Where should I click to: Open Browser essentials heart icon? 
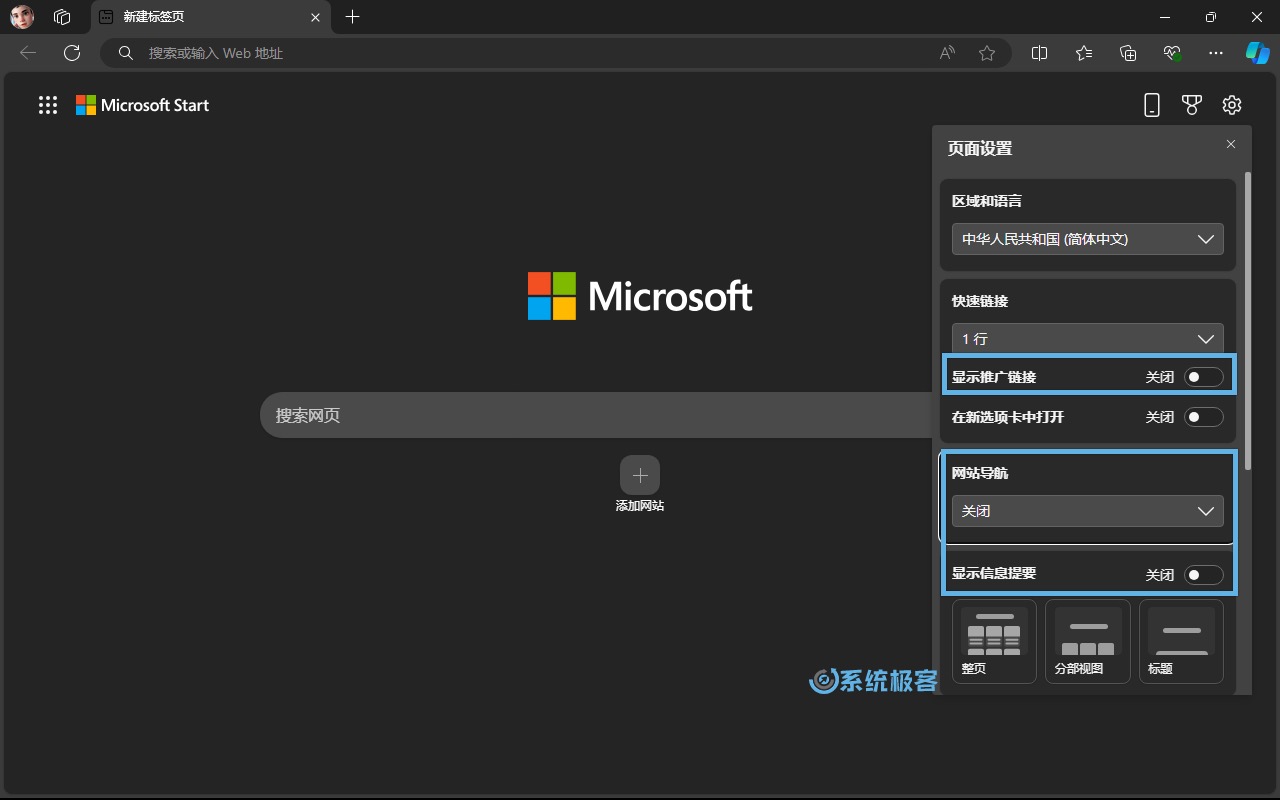pyautogui.click(x=1172, y=53)
